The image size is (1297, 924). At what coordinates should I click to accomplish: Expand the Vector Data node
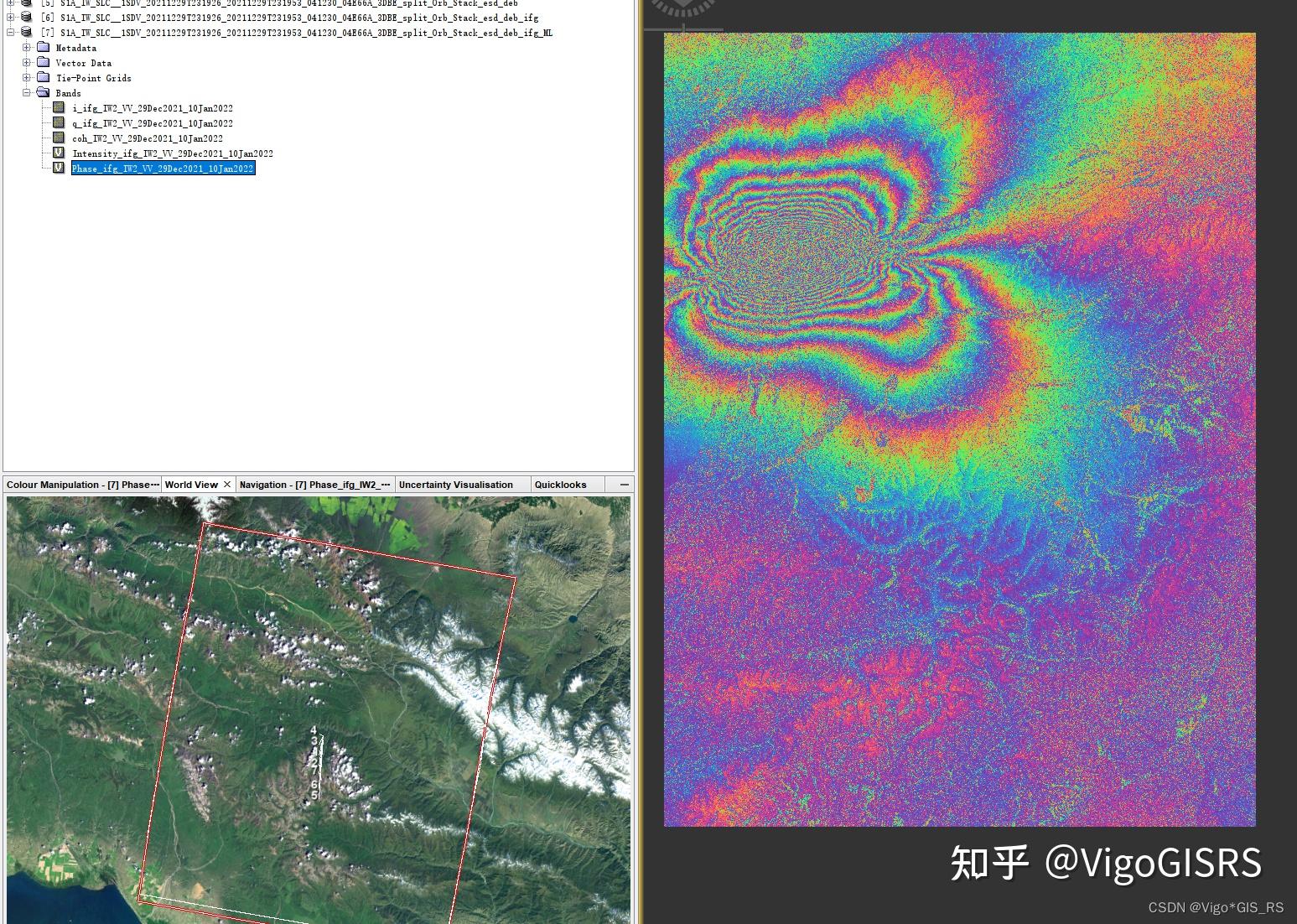point(25,63)
